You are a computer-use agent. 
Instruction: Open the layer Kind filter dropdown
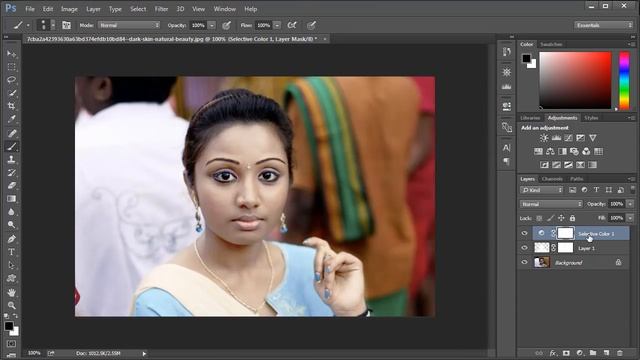pos(541,190)
